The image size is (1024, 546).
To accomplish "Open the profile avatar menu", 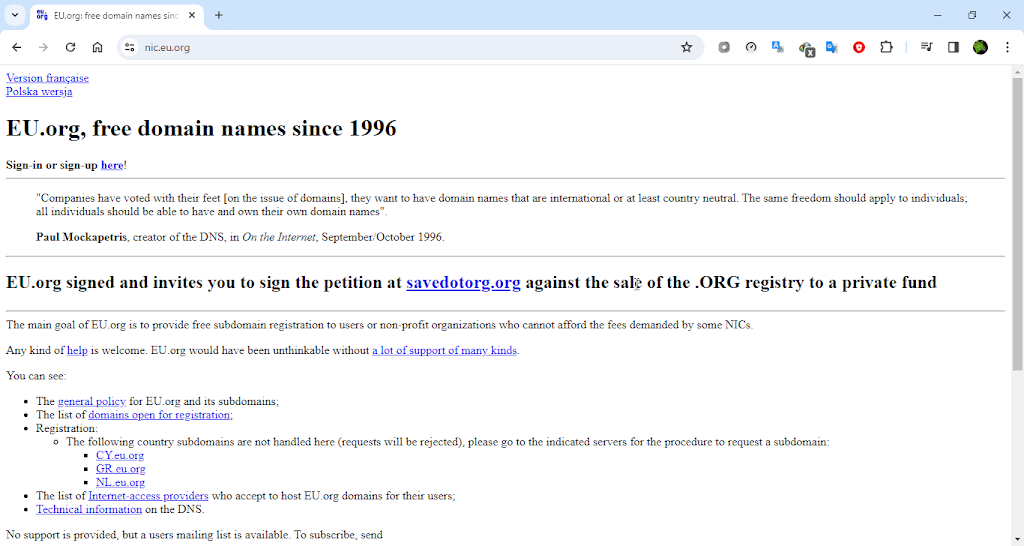I will 980,47.
